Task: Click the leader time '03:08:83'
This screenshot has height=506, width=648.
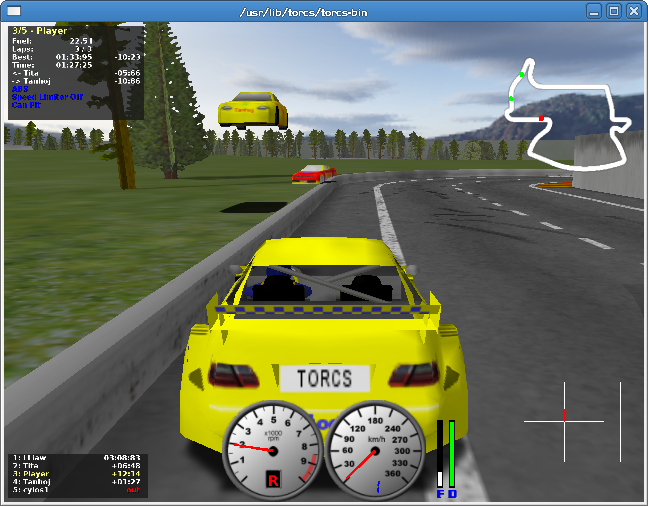Action: coord(122,458)
